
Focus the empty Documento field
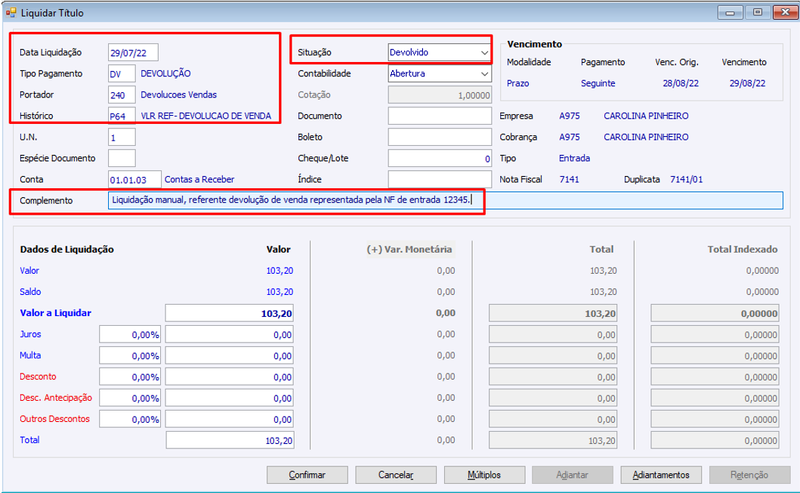click(x=439, y=116)
